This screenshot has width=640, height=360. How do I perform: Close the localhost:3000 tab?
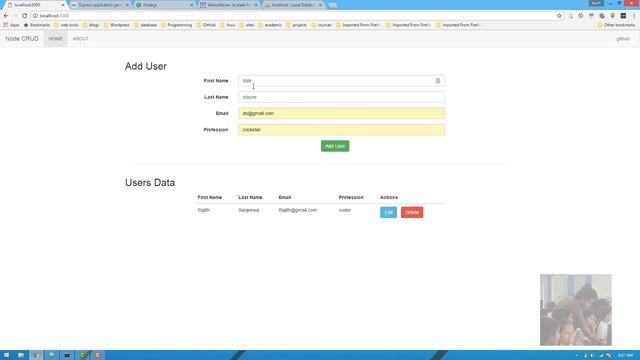(63, 5)
